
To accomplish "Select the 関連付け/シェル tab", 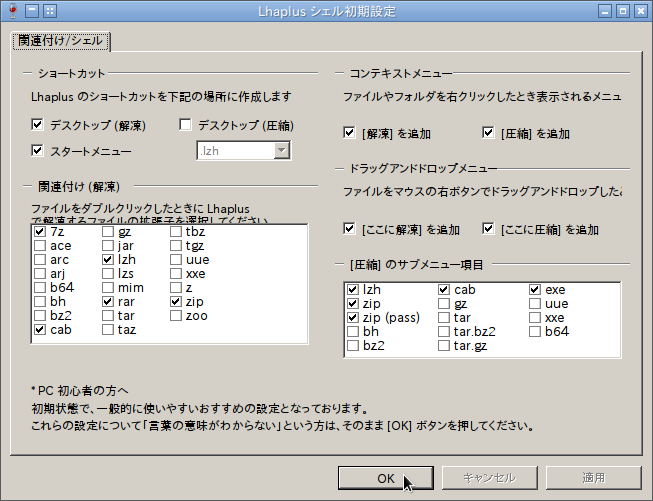I will pos(61,41).
